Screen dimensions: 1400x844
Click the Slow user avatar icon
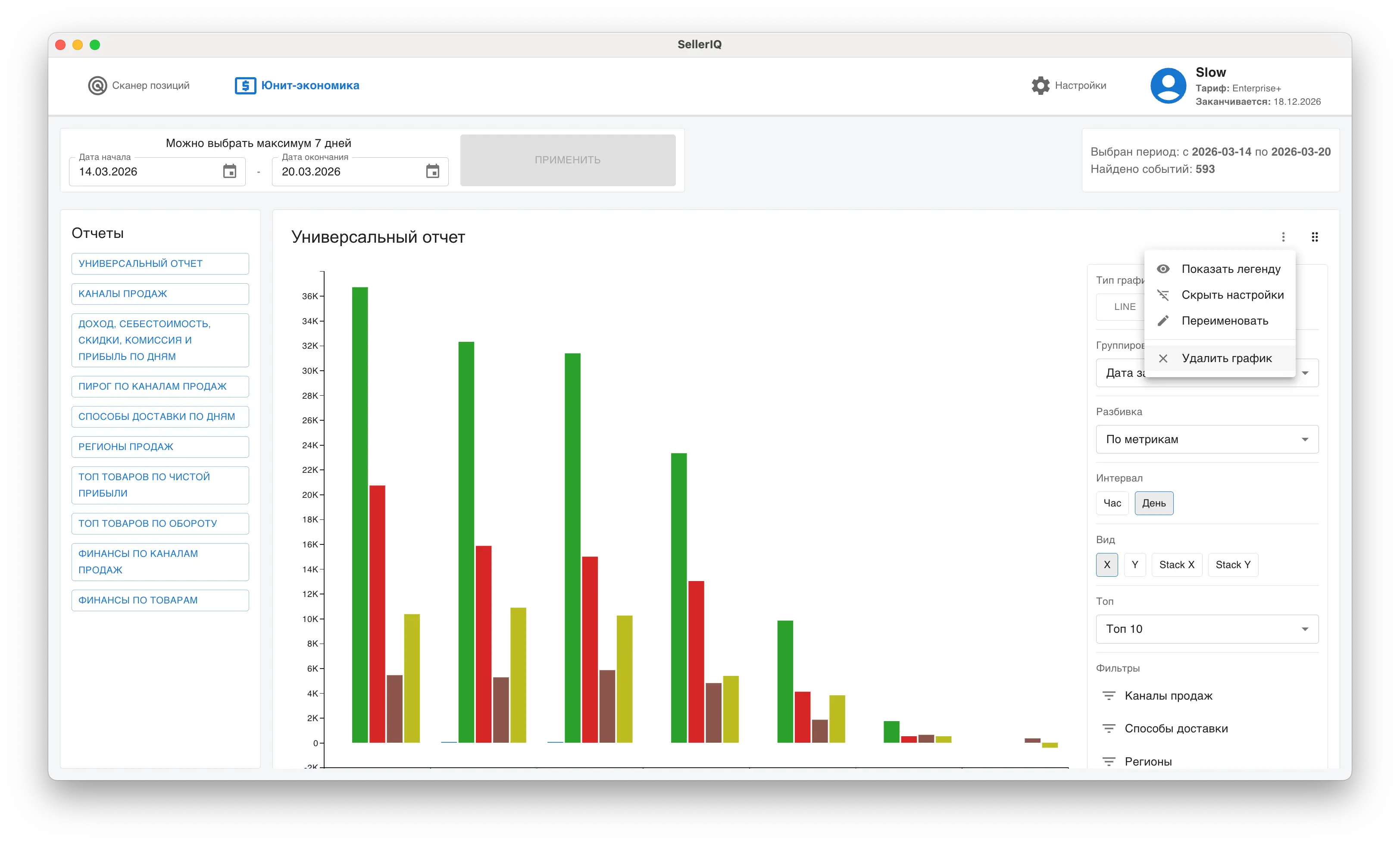click(x=1168, y=85)
